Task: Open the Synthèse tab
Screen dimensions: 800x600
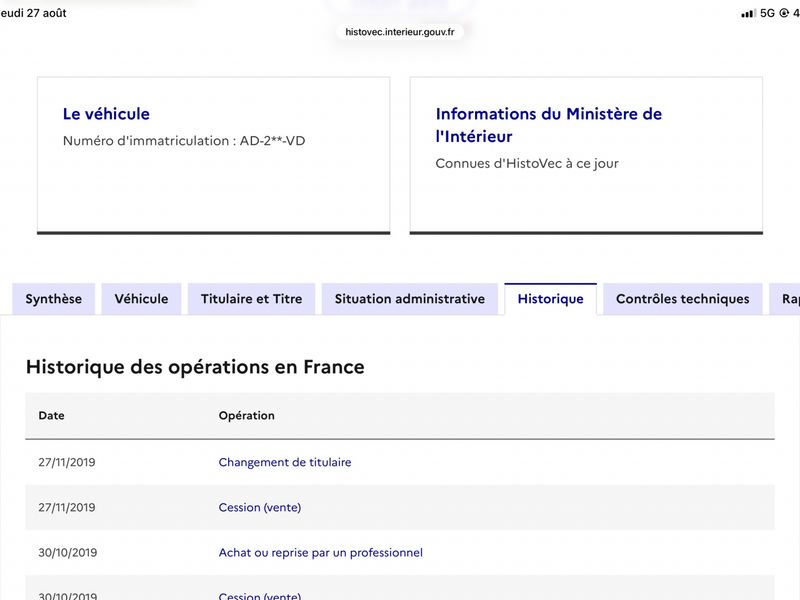Action: click(x=54, y=299)
